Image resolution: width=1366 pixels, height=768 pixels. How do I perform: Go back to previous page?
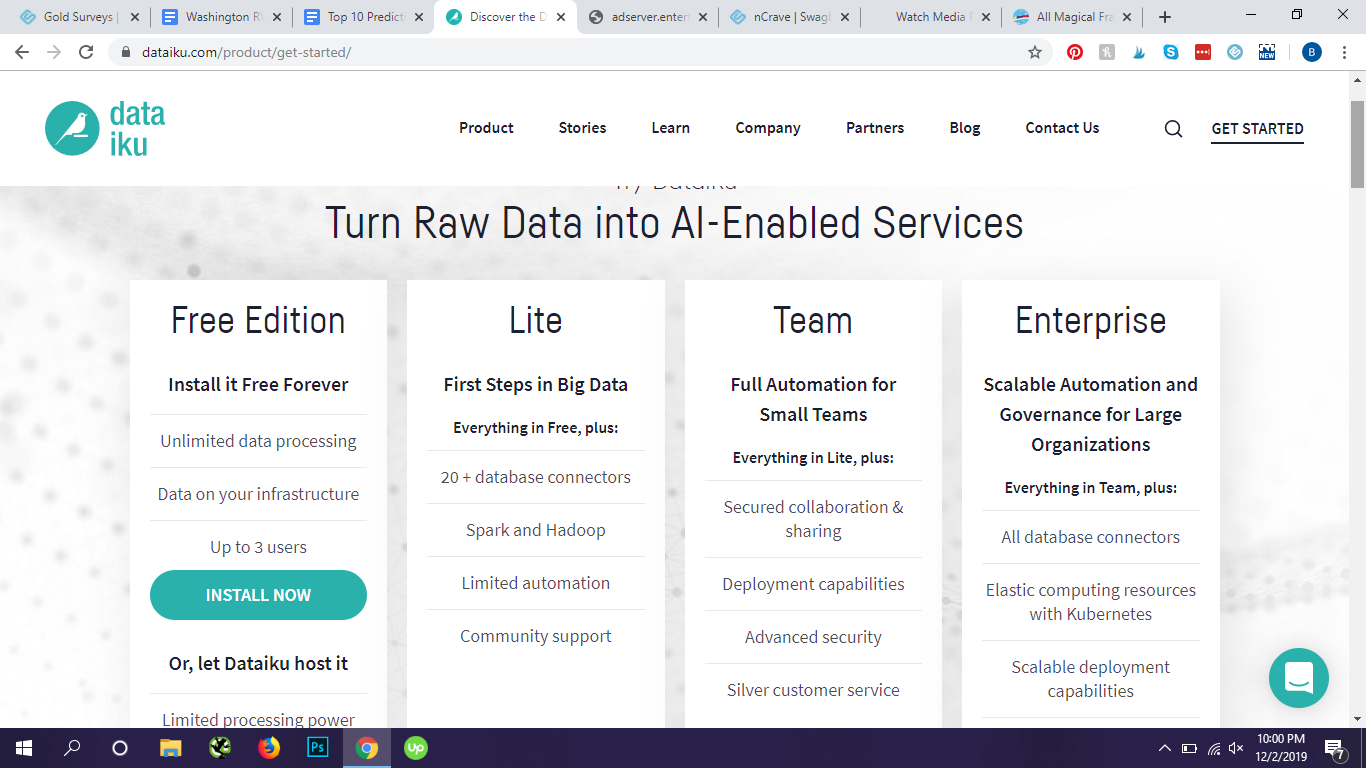tap(22, 52)
